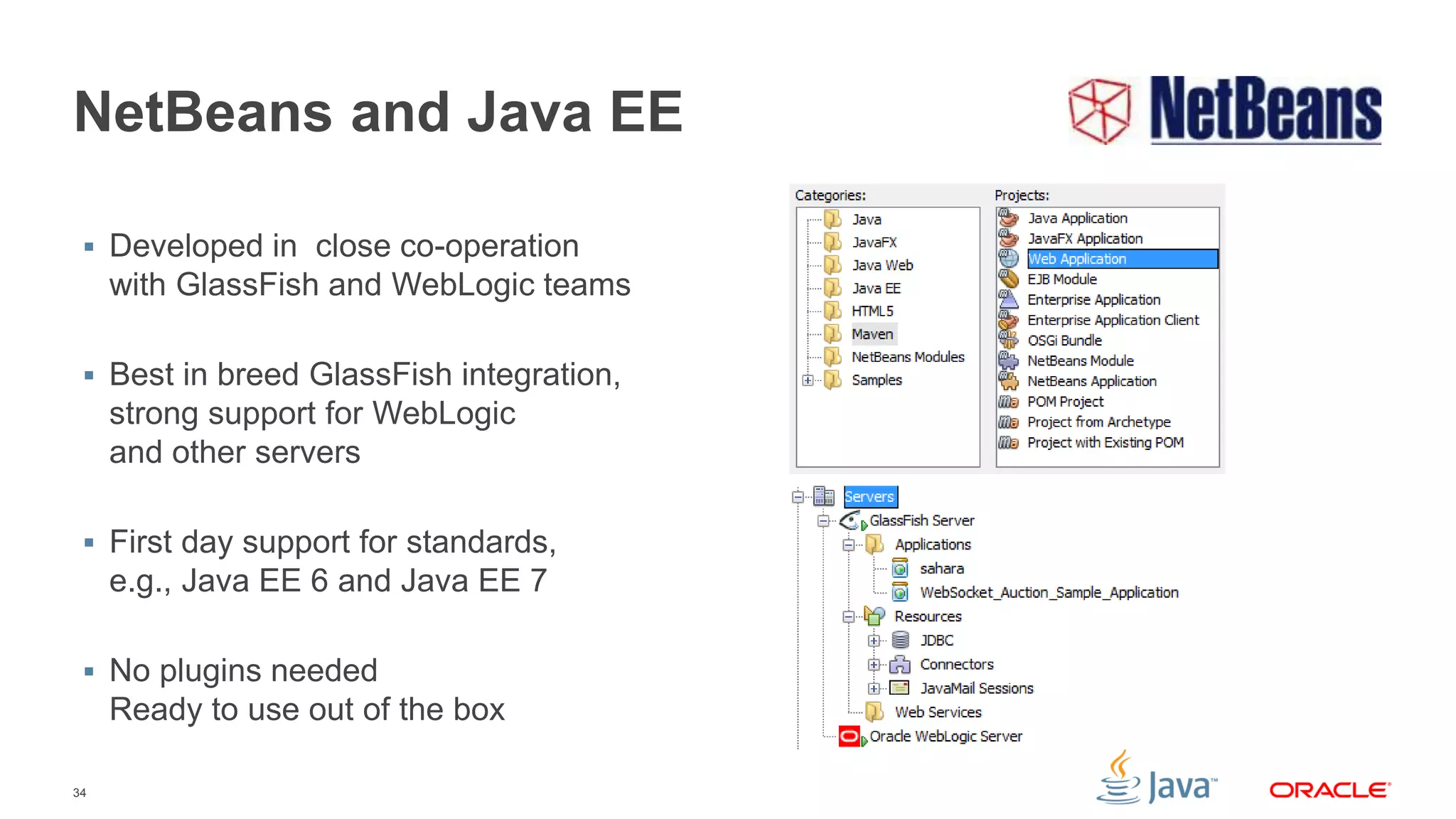Viewport: 1456px width, 819px height.
Task: Expand the JavaMail Sessions node
Action: coord(874,688)
